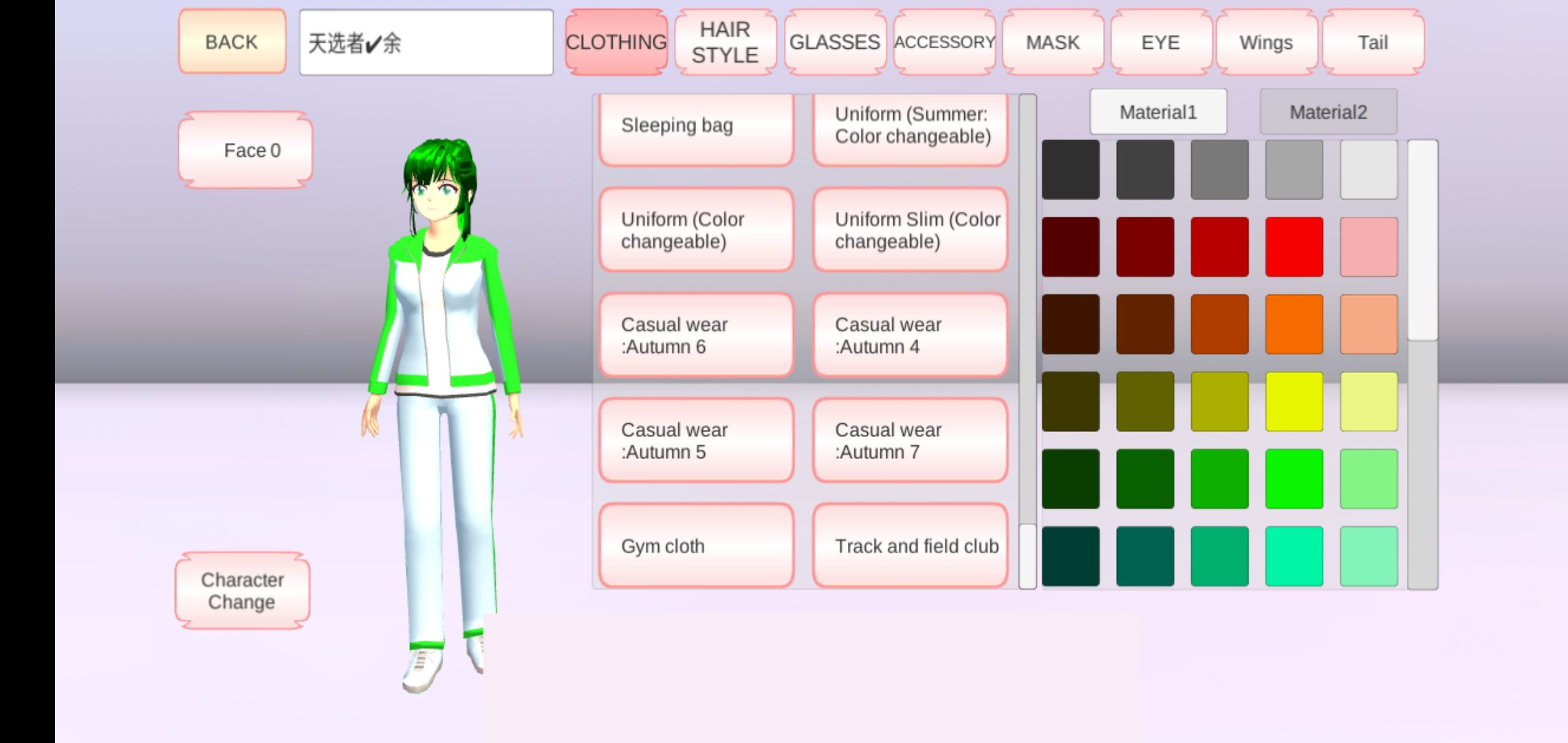Open the HAIR STYLE tab
The image size is (1568, 743).
point(725,42)
